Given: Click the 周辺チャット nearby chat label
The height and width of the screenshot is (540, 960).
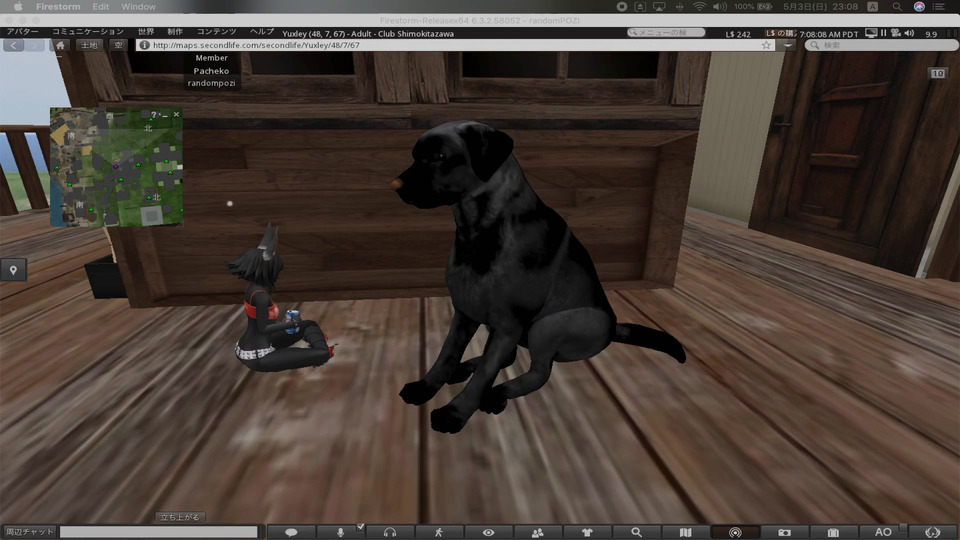Looking at the screenshot, I should click(x=29, y=531).
